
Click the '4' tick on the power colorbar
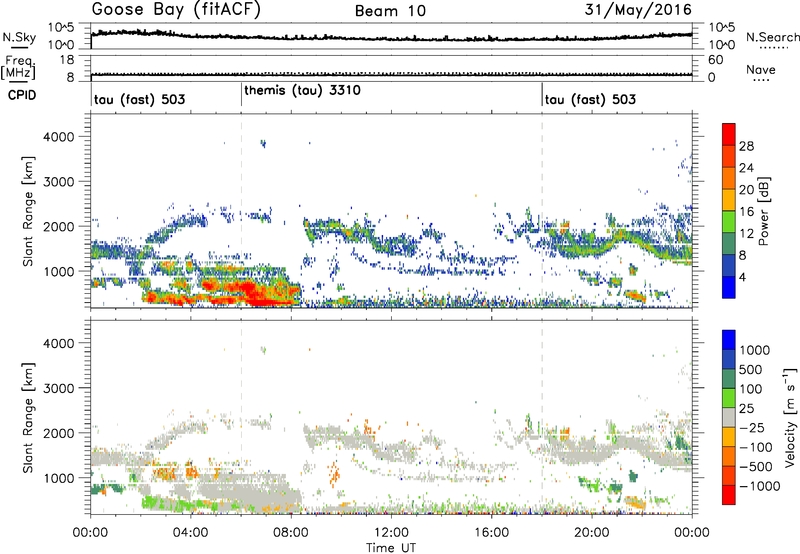[742, 278]
